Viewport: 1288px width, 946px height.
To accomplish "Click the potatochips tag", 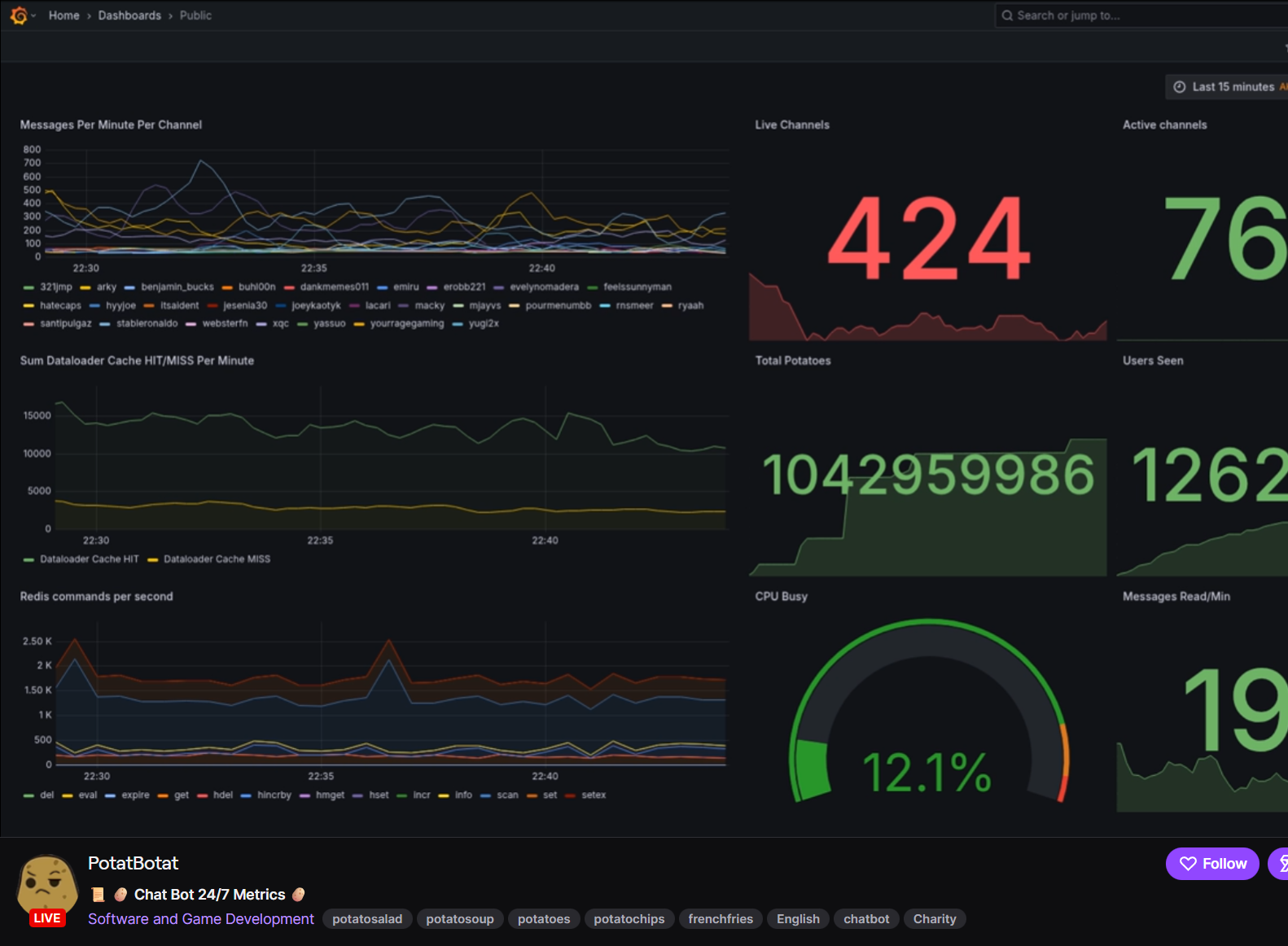I will tap(629, 919).
